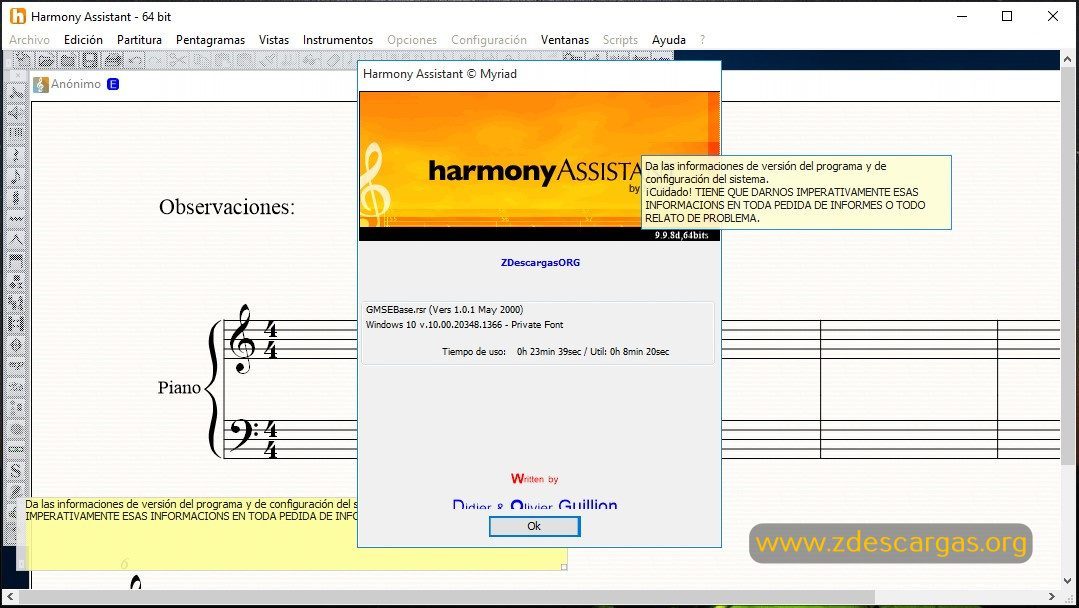Click the Print toolbar icon
The width and height of the screenshot is (1079, 608).
click(113, 61)
